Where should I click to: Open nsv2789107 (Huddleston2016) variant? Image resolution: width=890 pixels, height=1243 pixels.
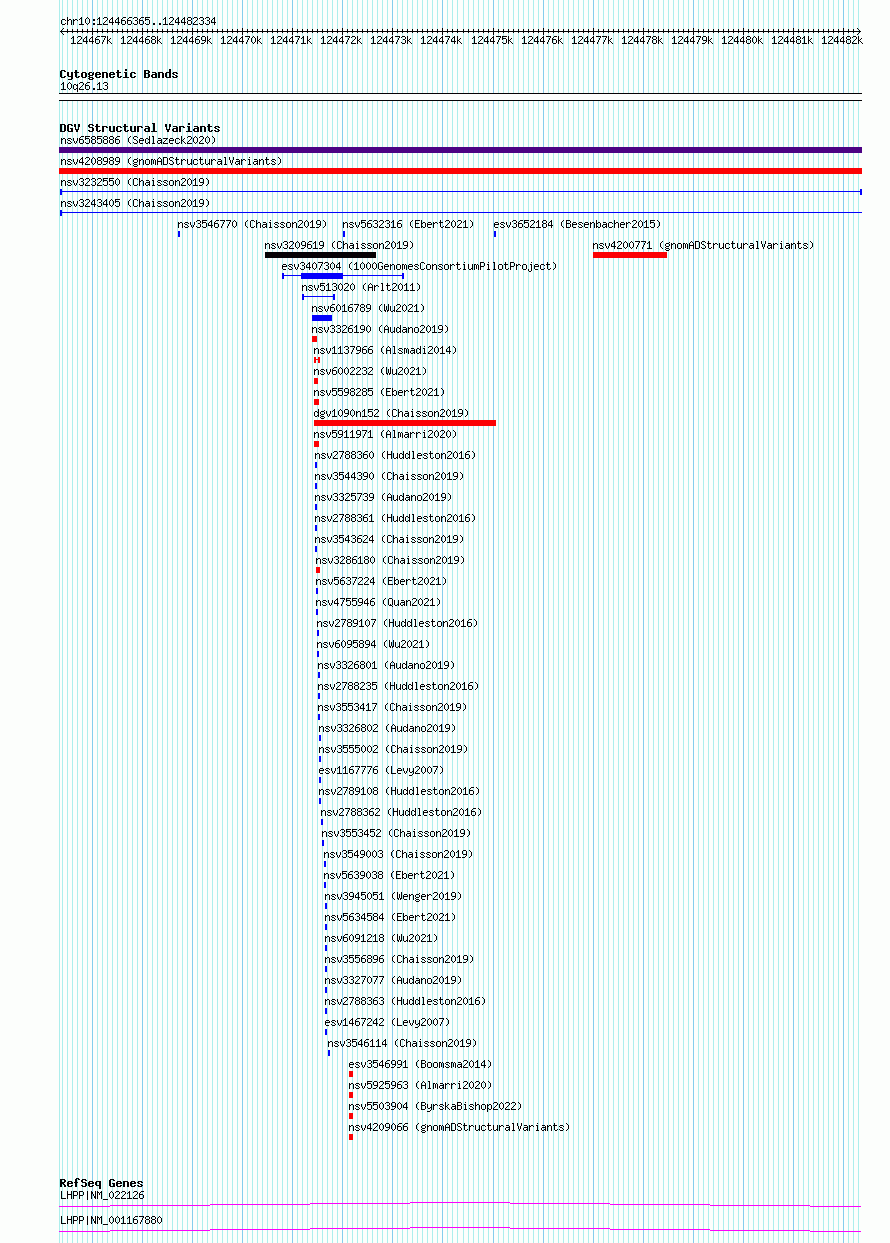[x=398, y=624]
